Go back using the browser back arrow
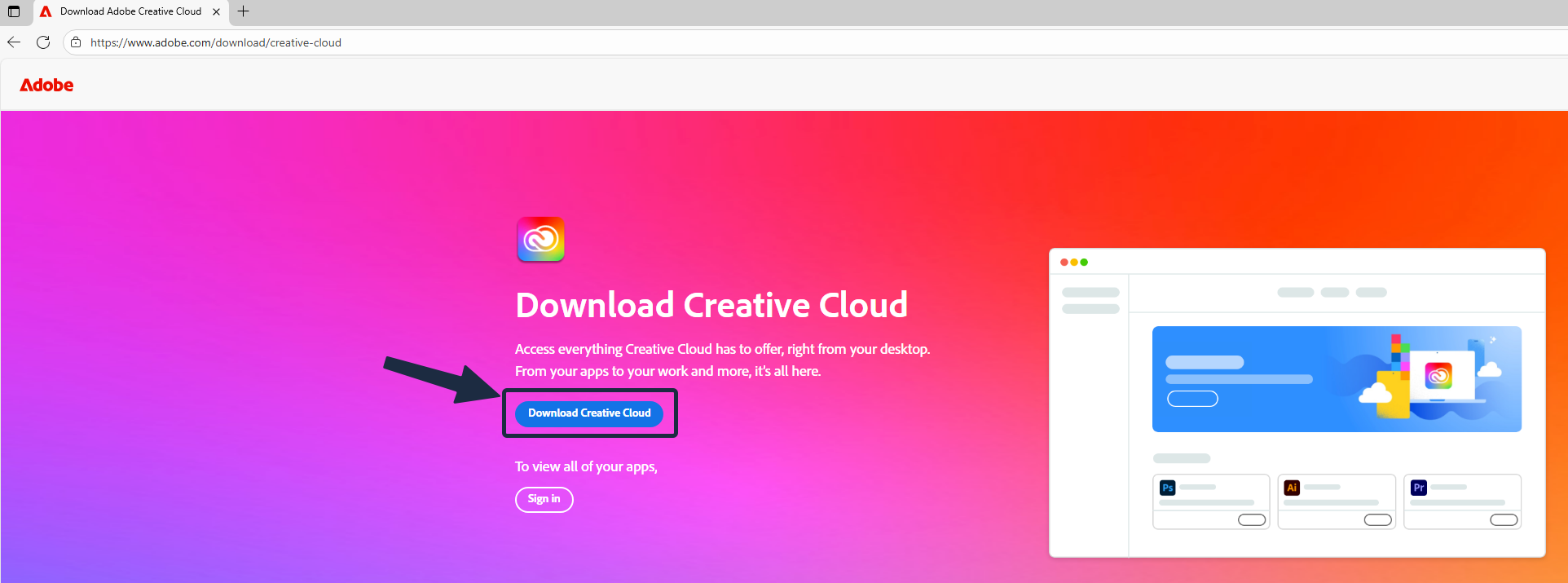This screenshot has height=583, width=1568. pos(14,42)
